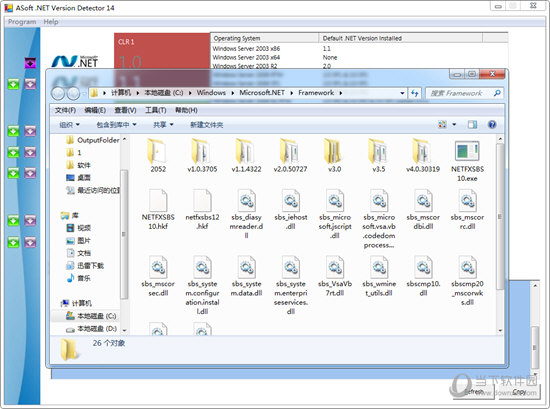The image size is (550, 409).
Task: Click the navigation pane scrollbar
Action: tap(124, 234)
